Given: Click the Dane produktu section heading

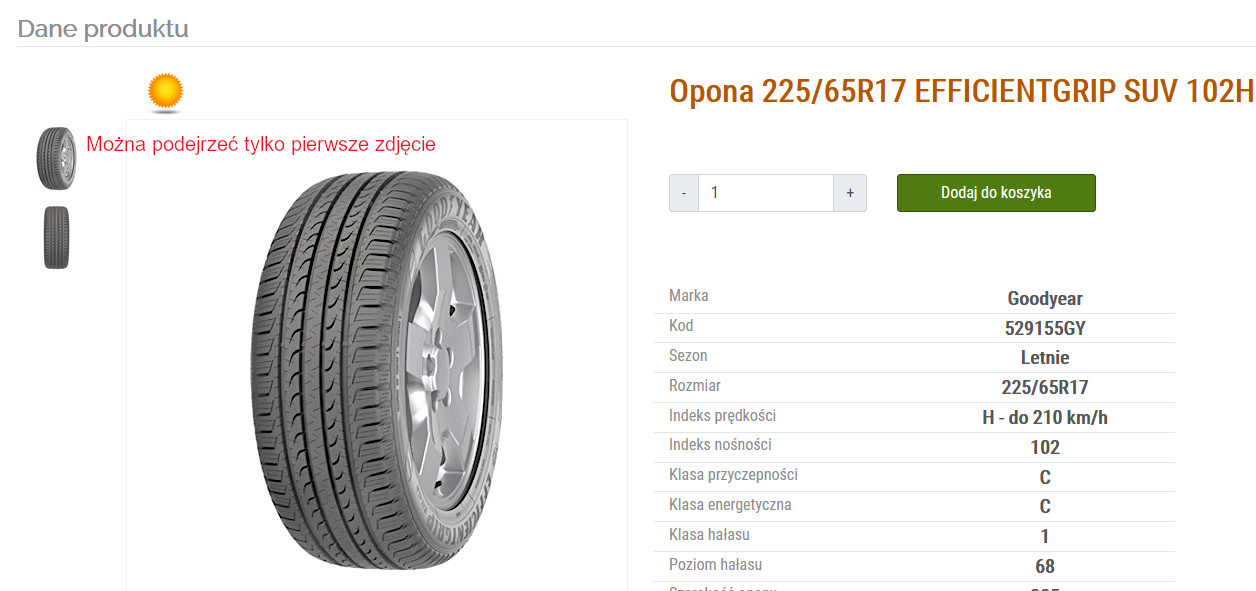Looking at the screenshot, I should (x=103, y=28).
